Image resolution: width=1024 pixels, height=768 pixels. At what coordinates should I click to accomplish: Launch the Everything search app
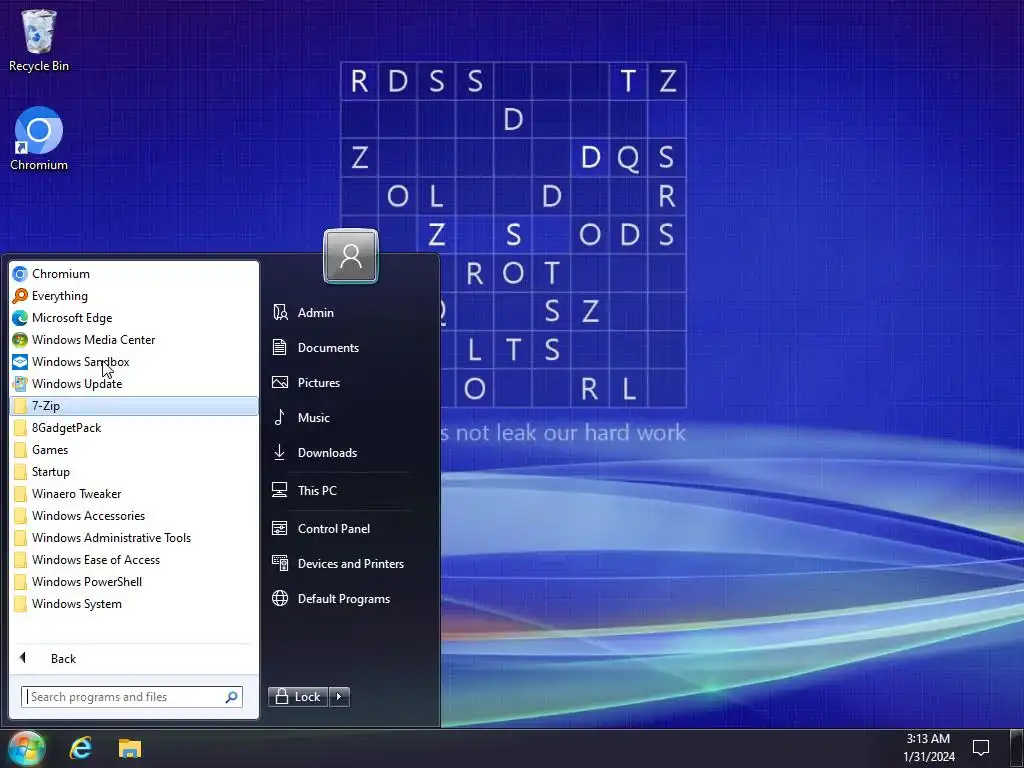coord(134,296)
